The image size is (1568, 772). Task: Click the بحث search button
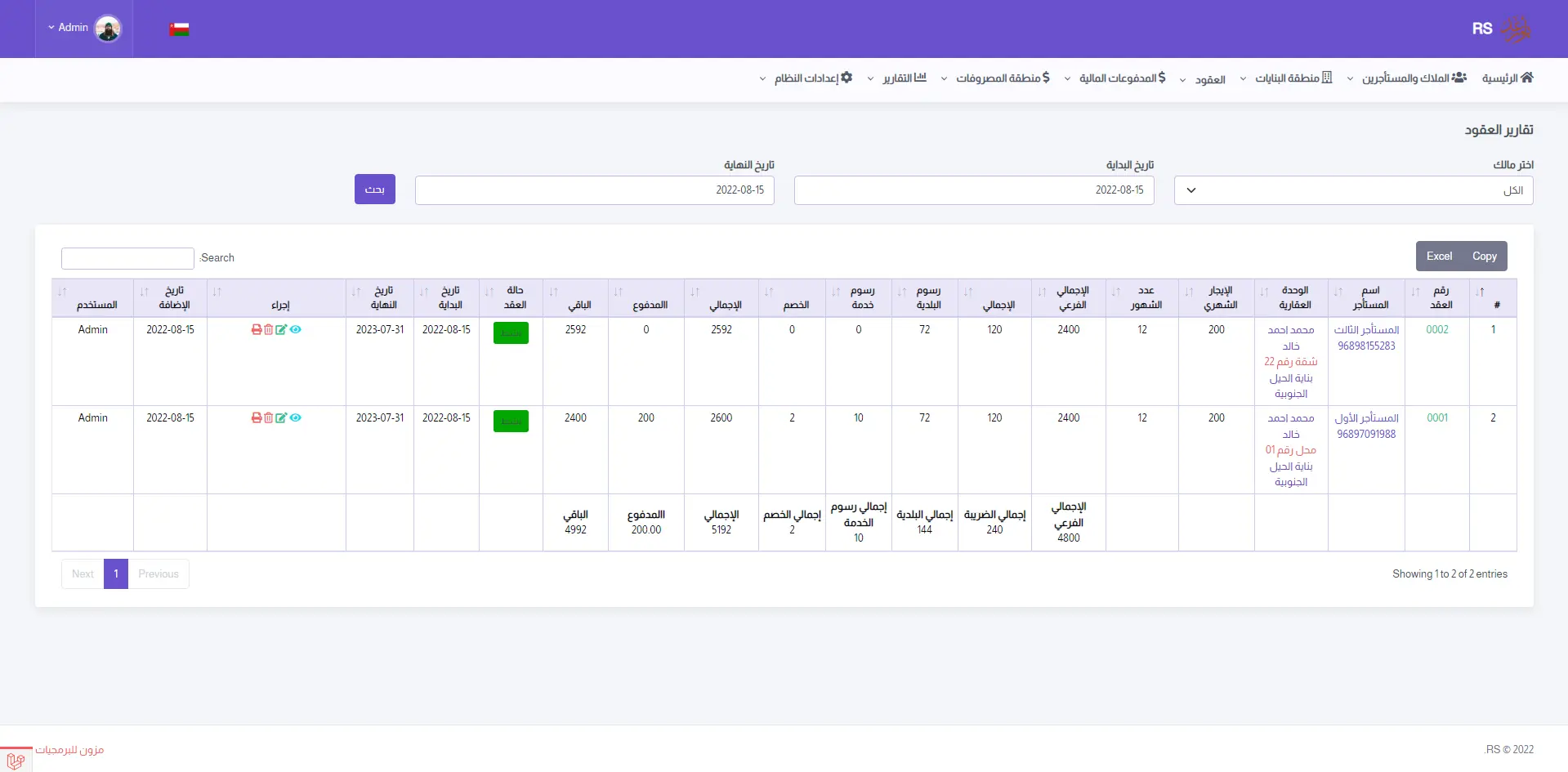374,190
